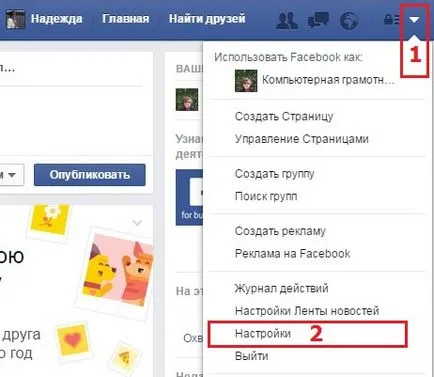The image size is (434, 377).
Task: Open Журнал действий menu item
Action: 281,288
